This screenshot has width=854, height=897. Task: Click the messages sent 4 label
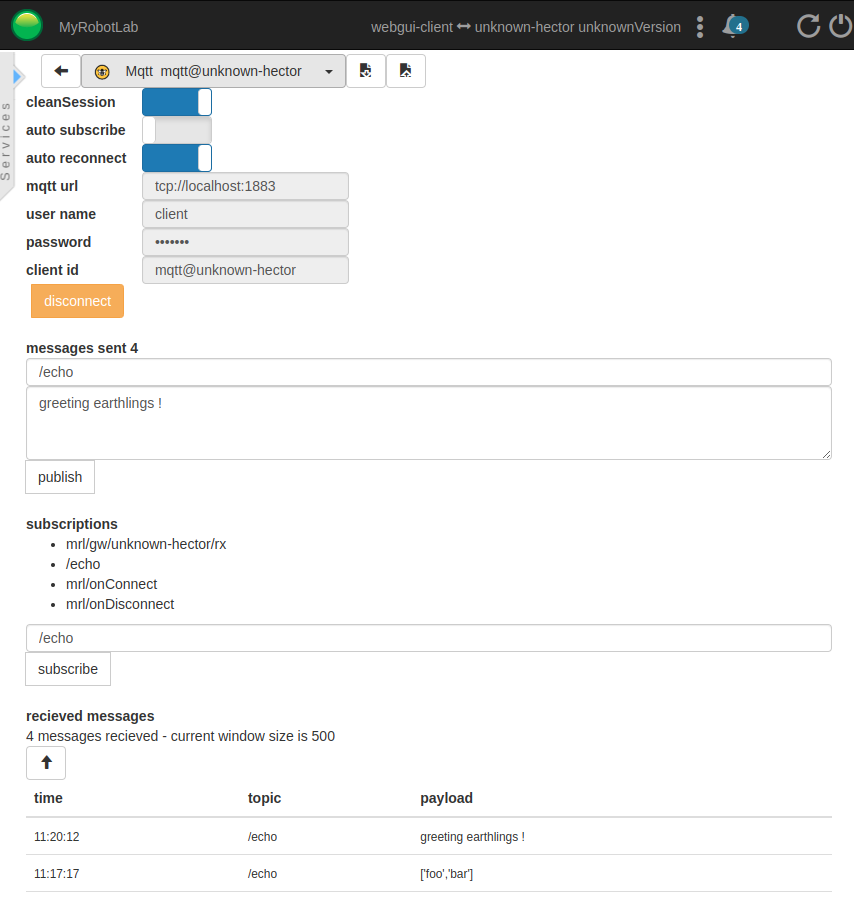pyautogui.click(x=82, y=348)
